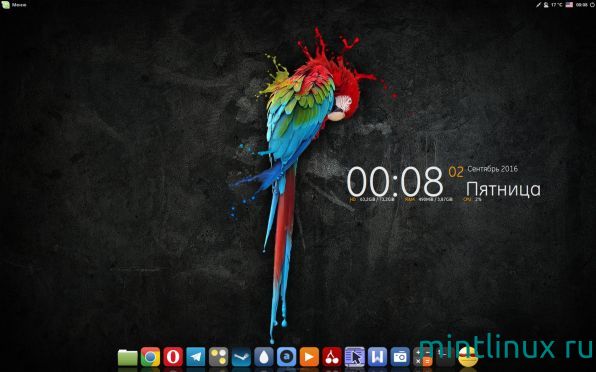
Task: Open the Меню button in top panel
Action: (x=14, y=5)
